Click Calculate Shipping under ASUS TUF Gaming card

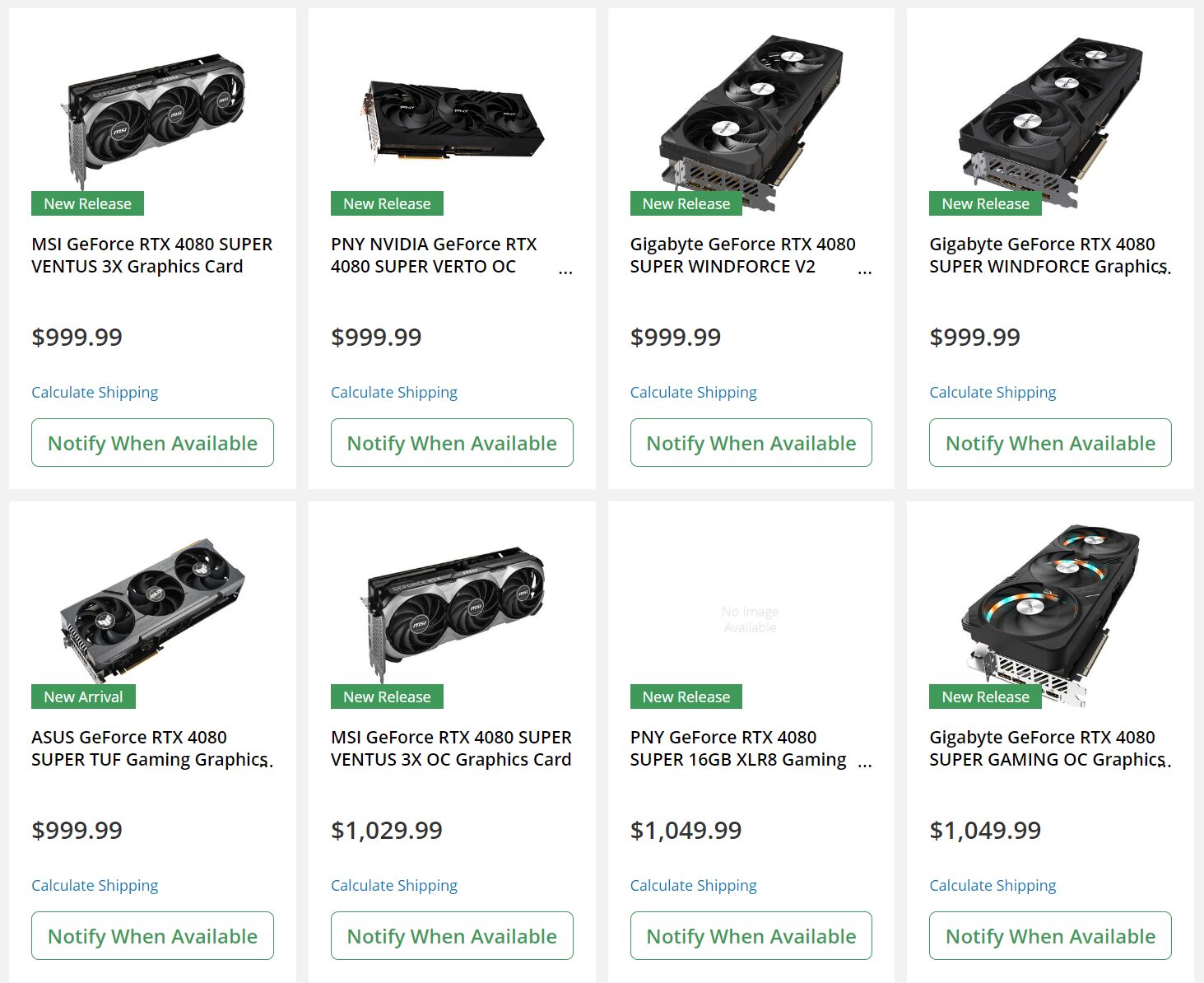(x=95, y=885)
